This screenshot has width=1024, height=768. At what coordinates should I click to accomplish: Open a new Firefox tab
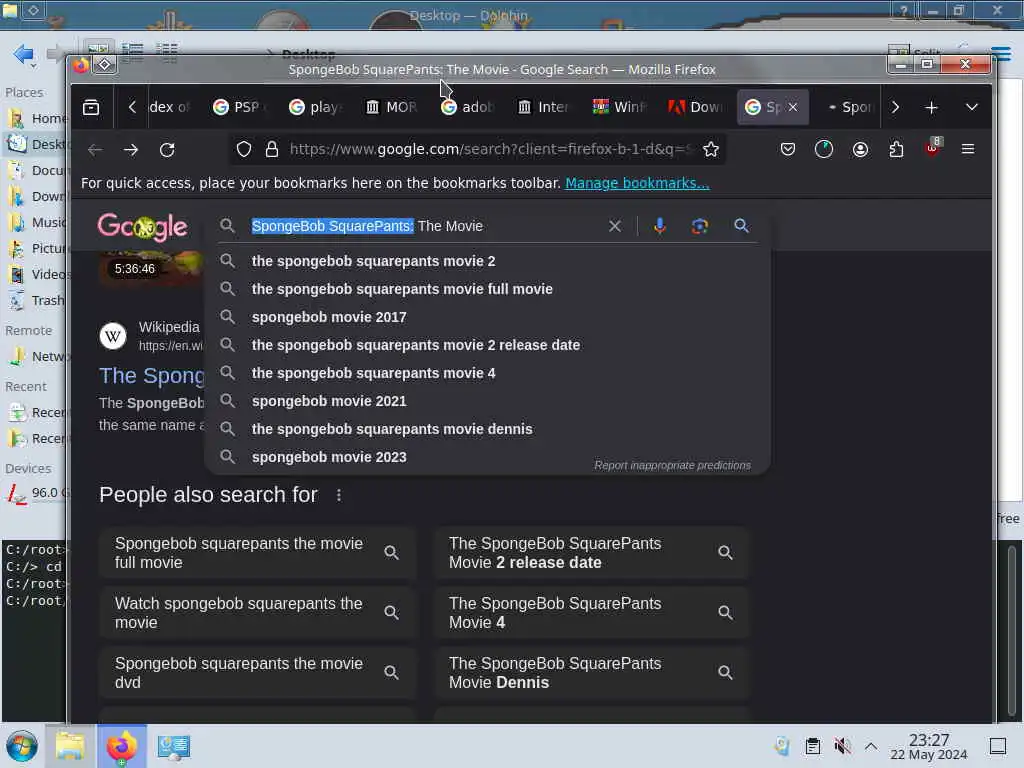[931, 107]
